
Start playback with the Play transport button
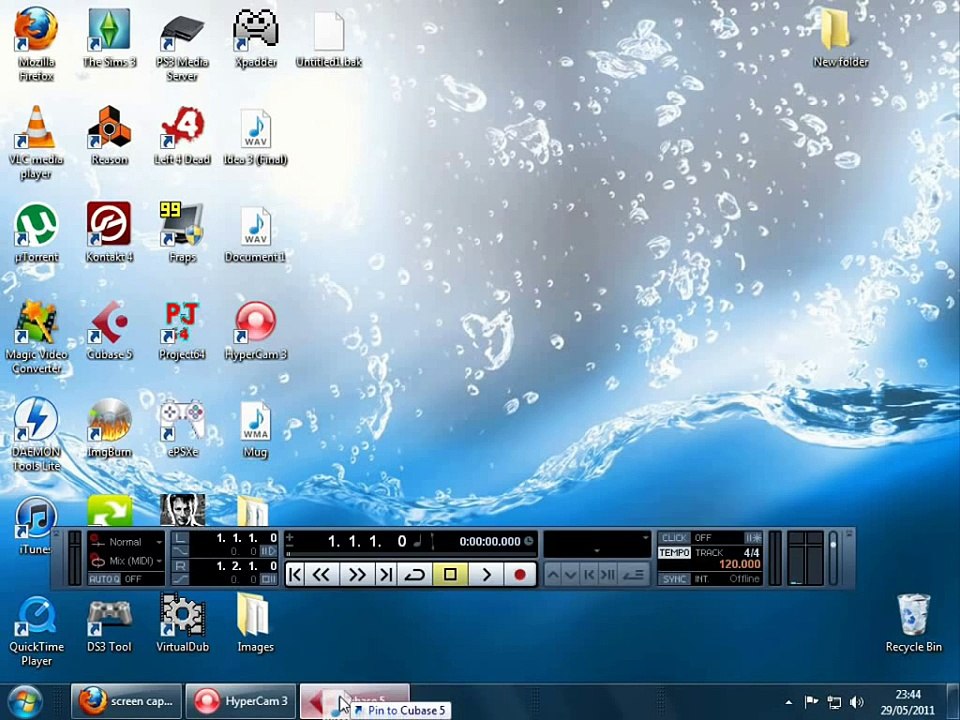pos(487,575)
